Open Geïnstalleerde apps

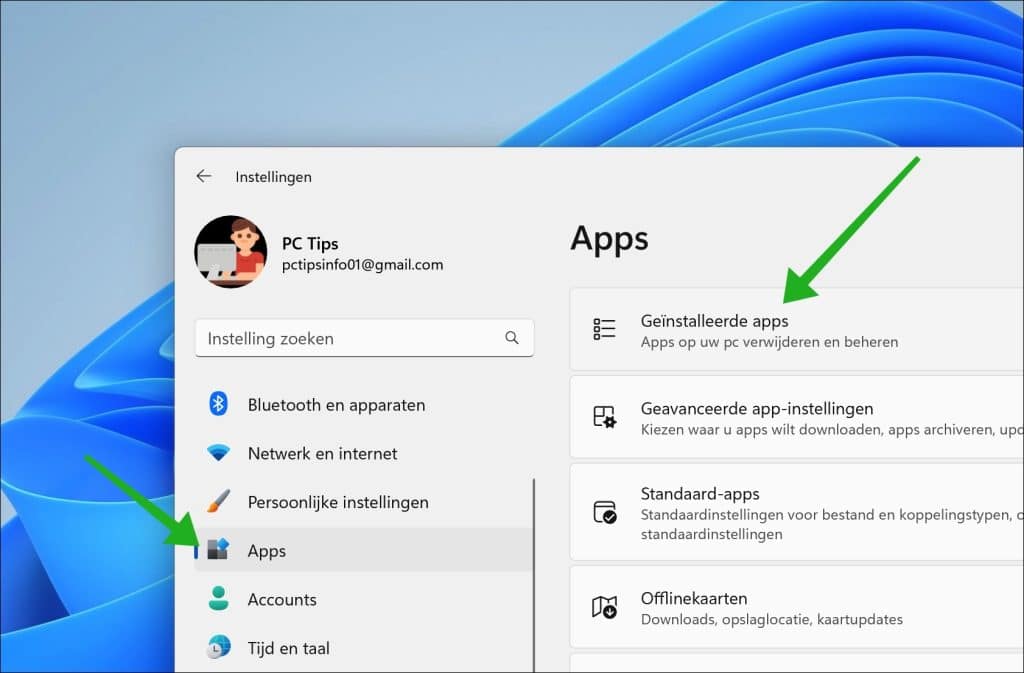click(x=797, y=330)
